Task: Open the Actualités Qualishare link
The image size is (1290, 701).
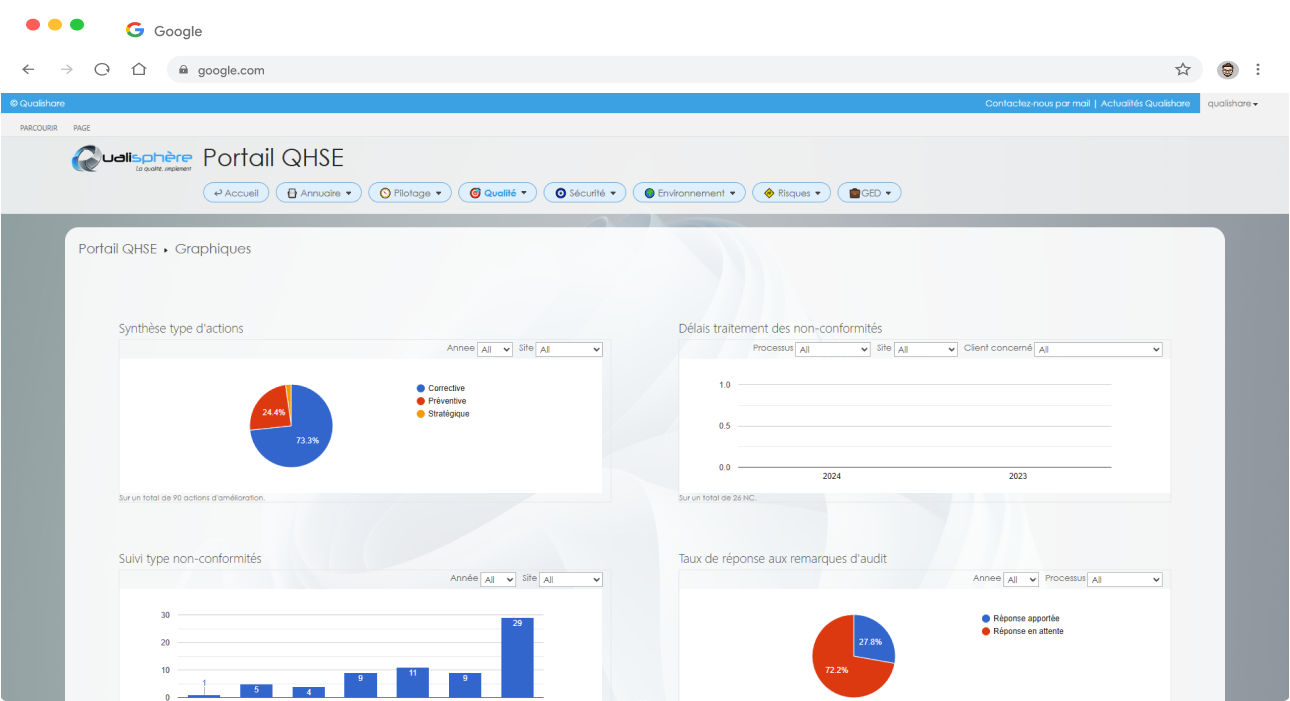Action: pos(1145,103)
